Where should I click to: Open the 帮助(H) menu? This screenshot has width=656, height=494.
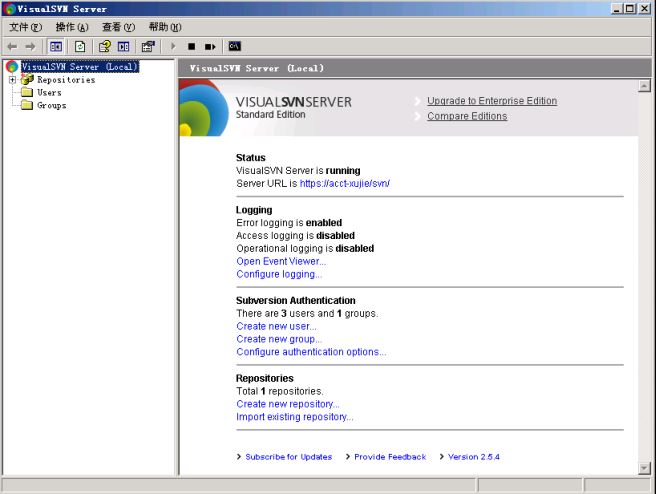point(165,27)
